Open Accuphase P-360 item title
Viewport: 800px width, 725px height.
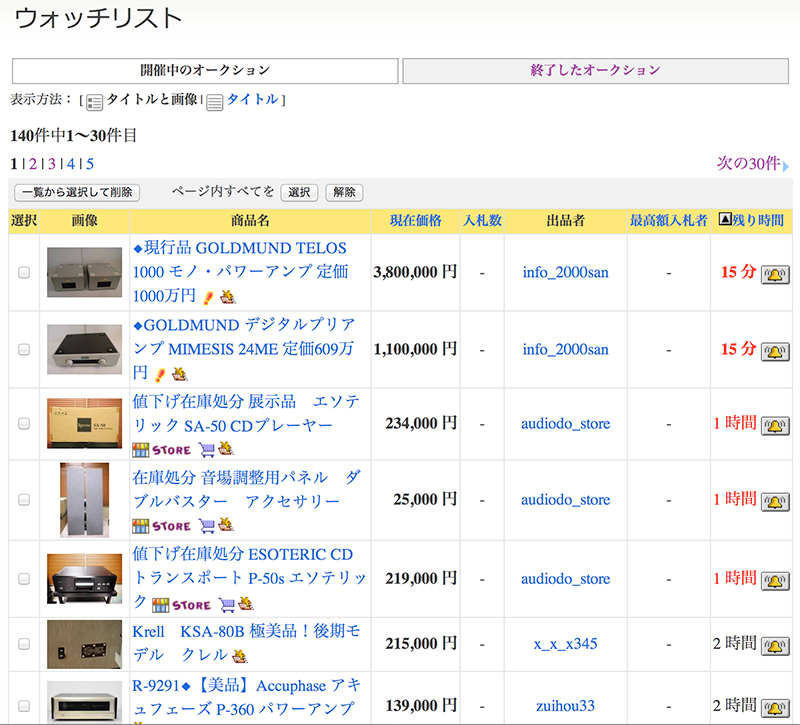click(x=246, y=697)
